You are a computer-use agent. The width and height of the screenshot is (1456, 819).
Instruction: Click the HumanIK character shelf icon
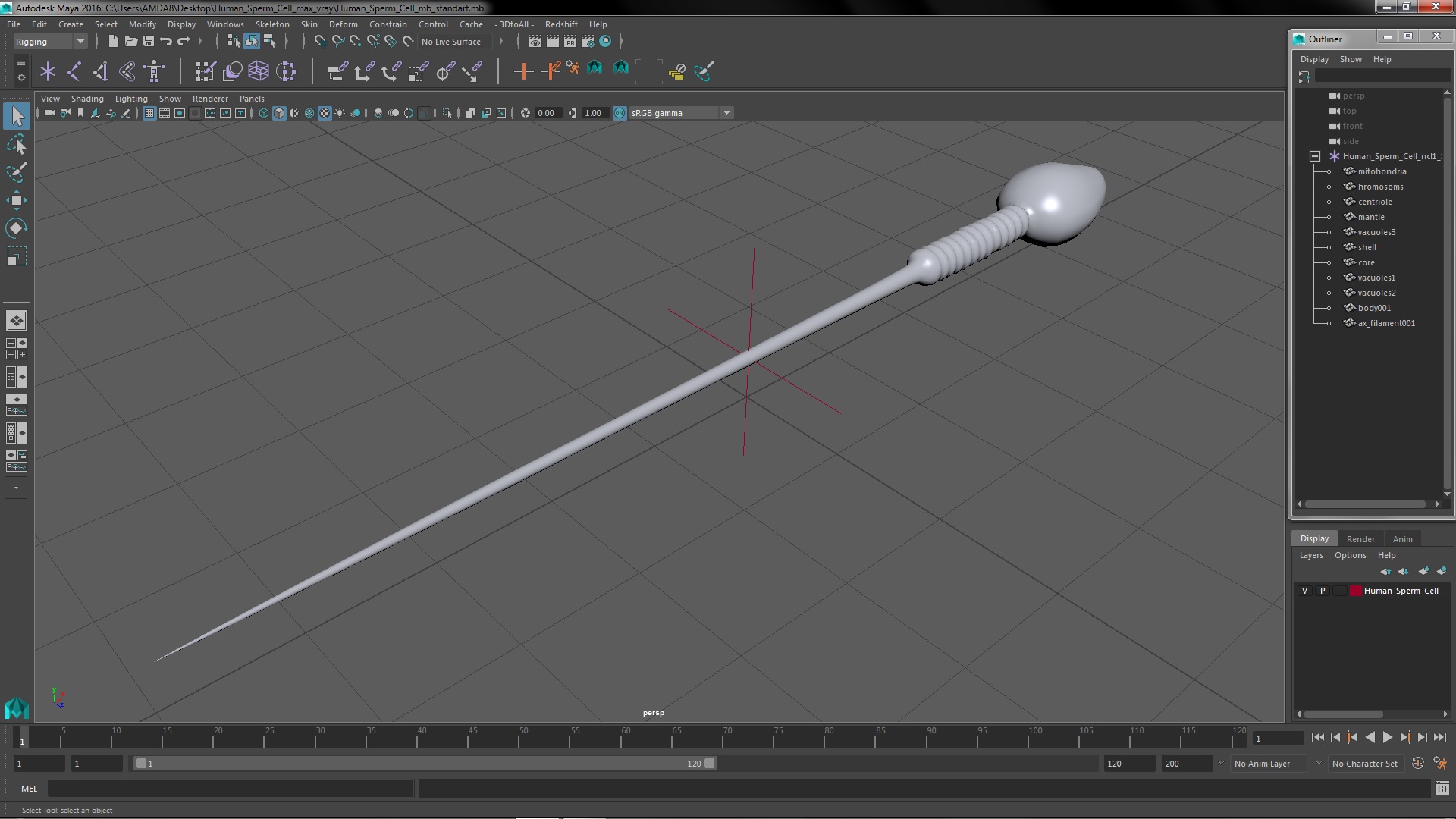[154, 71]
